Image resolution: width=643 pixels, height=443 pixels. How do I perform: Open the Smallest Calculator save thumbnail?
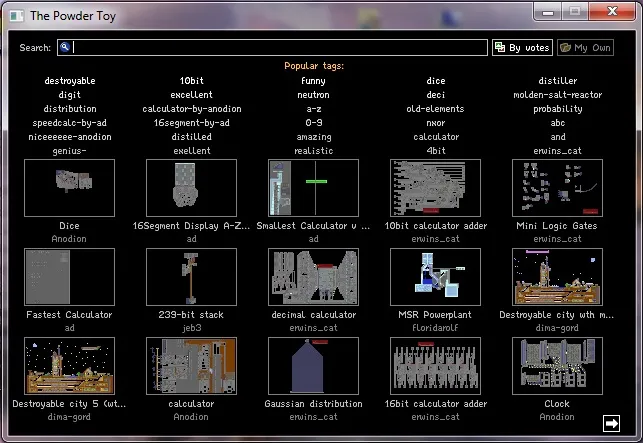click(313, 188)
